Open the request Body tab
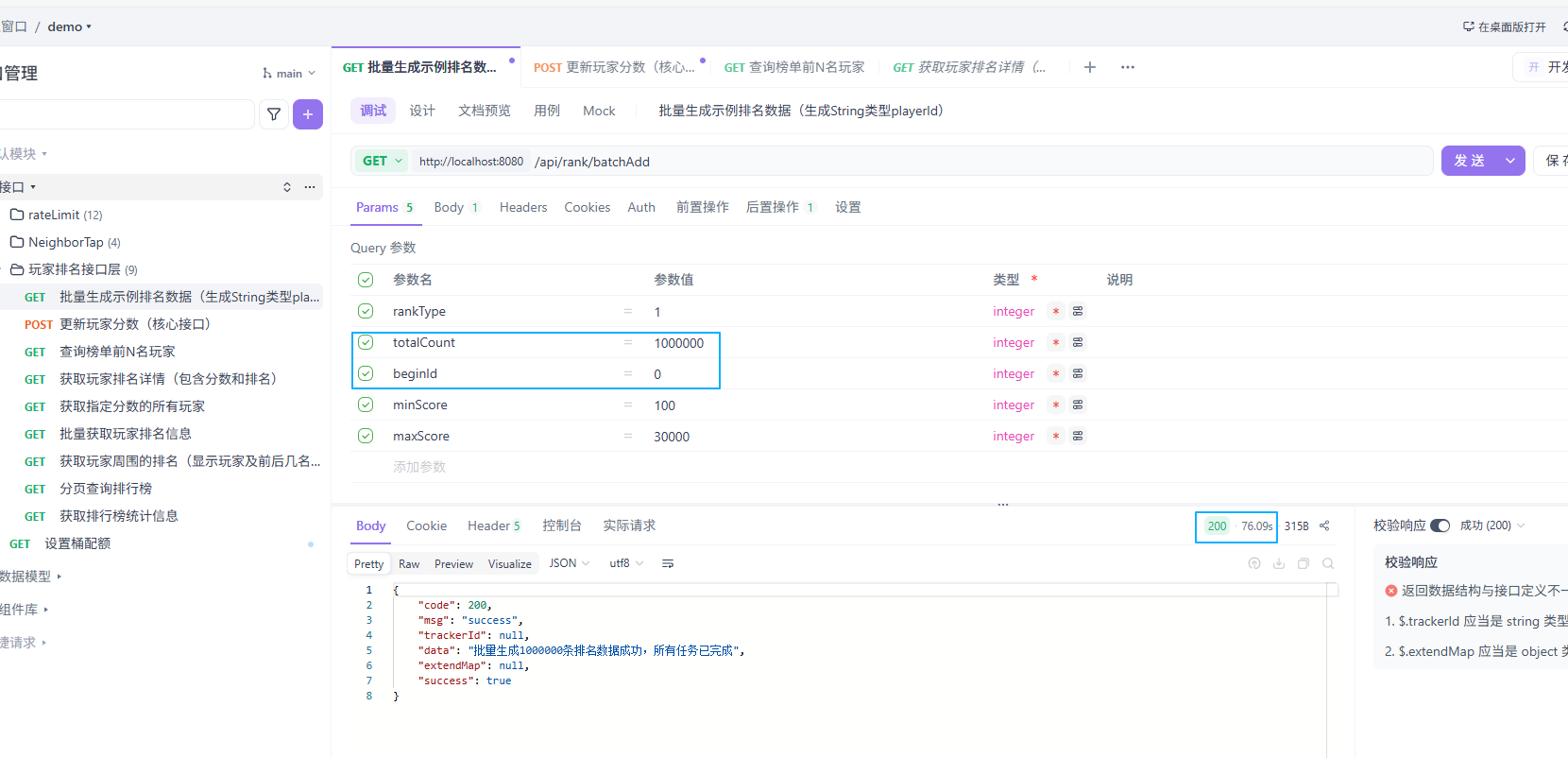 pyautogui.click(x=456, y=207)
